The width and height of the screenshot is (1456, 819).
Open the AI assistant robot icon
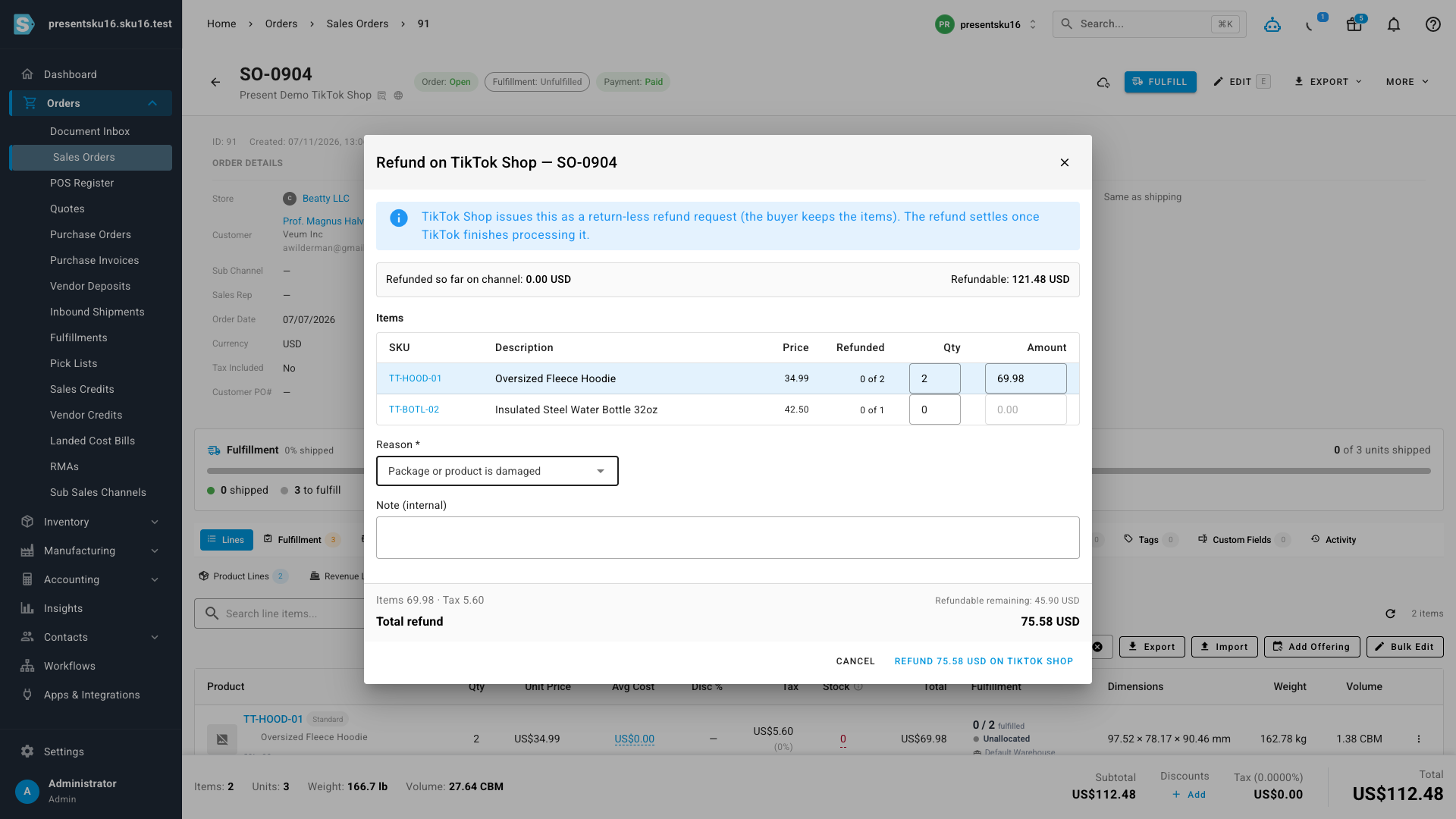(1272, 24)
